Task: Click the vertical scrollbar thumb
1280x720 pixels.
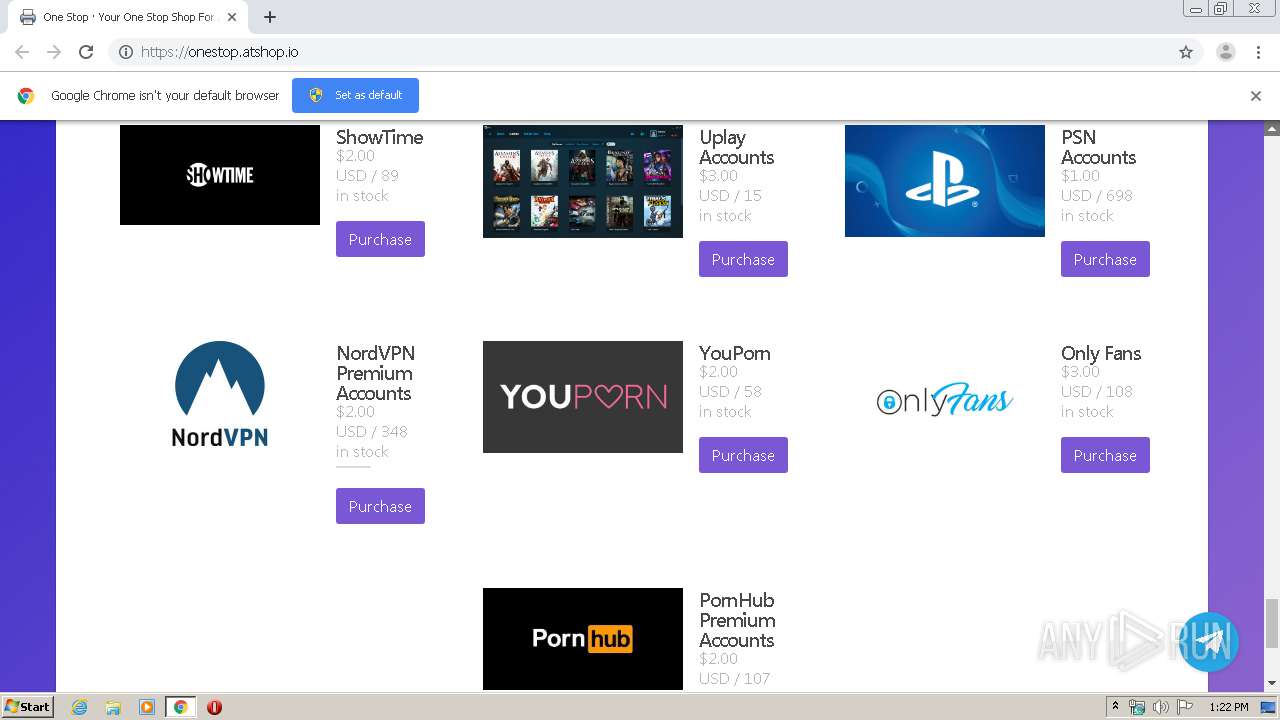Action: [x=1272, y=623]
